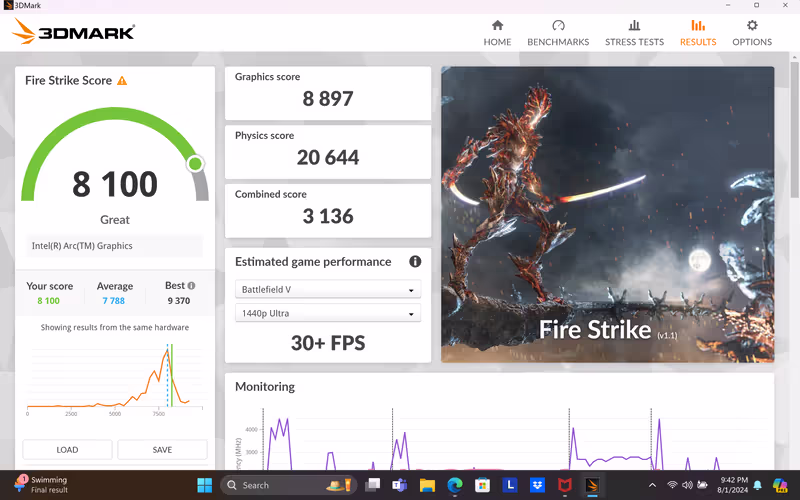
Task: Click the 3DMark logo
Action: point(74,32)
